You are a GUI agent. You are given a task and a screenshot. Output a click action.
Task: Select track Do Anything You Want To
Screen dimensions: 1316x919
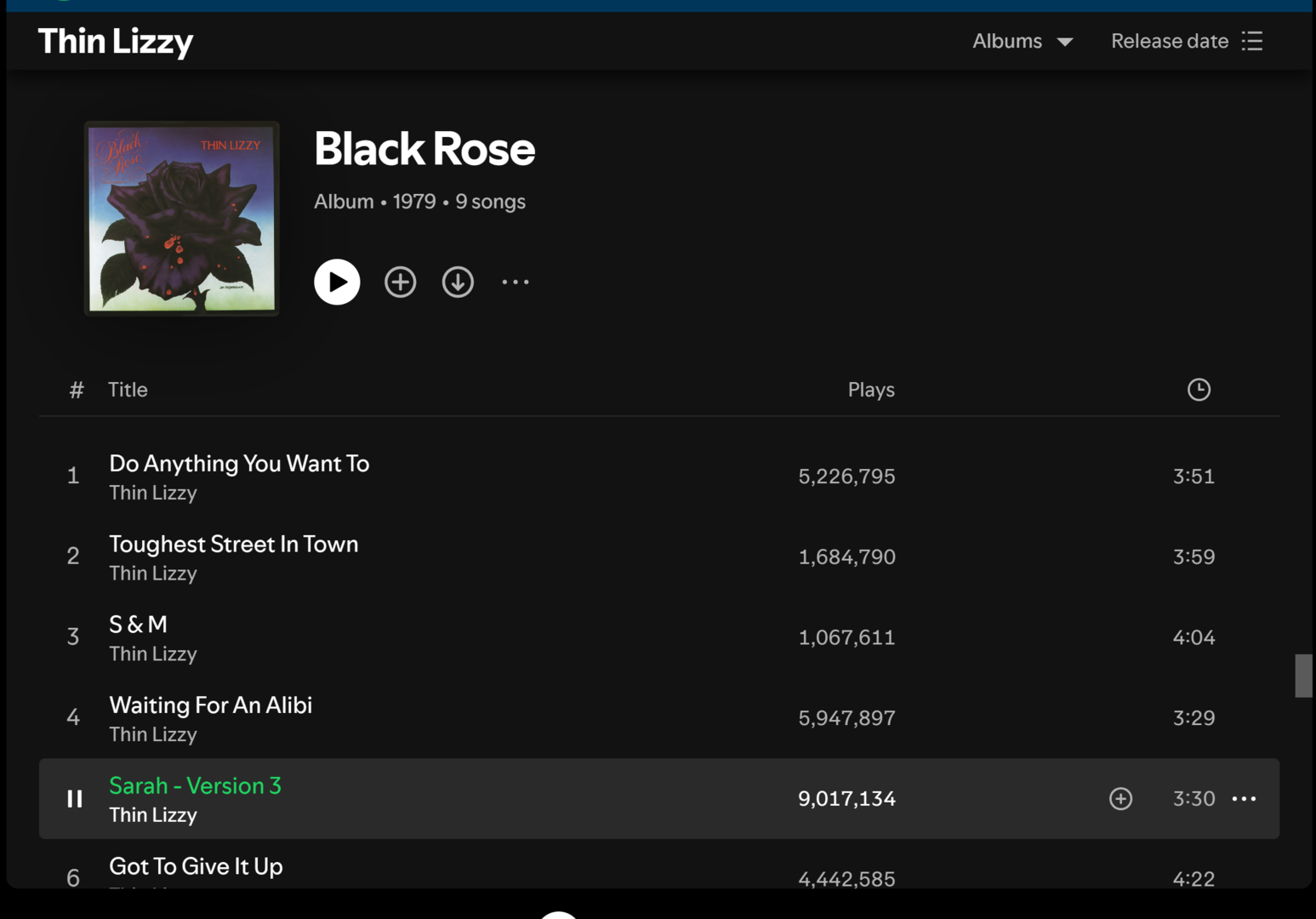pyautogui.click(x=239, y=463)
